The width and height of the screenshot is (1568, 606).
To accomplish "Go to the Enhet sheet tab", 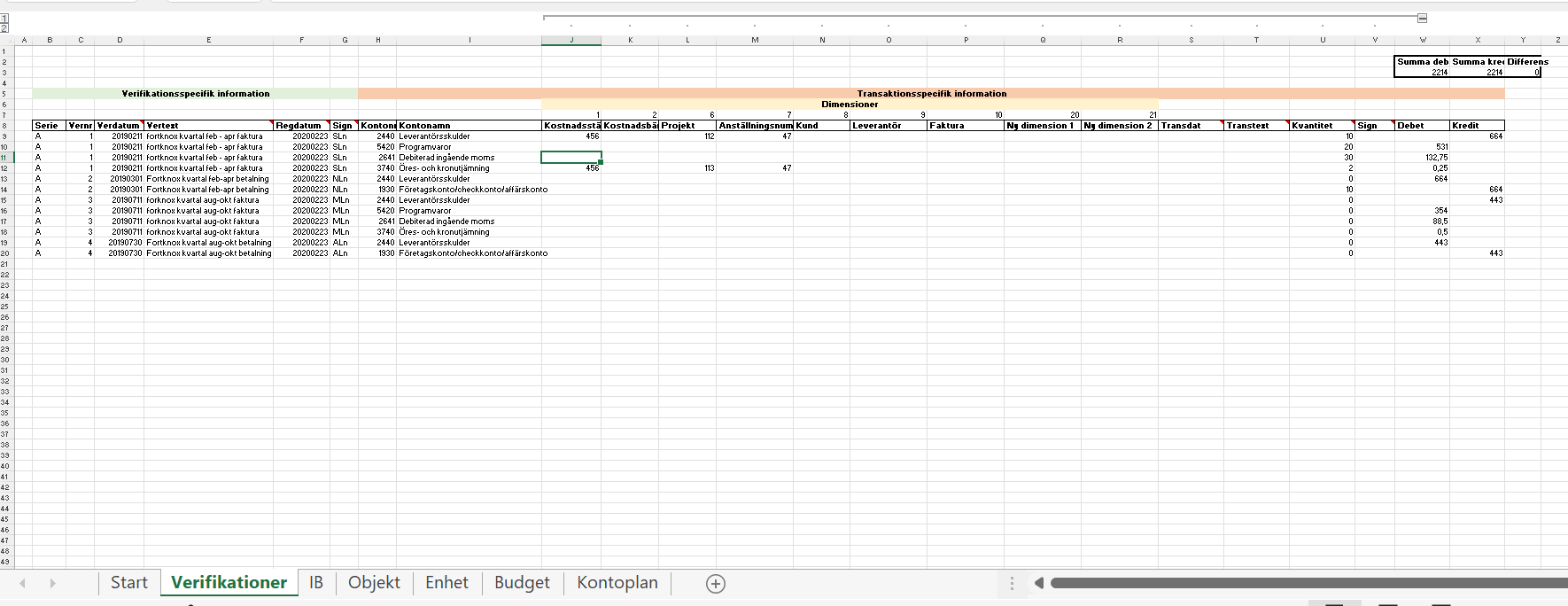I will (x=446, y=583).
